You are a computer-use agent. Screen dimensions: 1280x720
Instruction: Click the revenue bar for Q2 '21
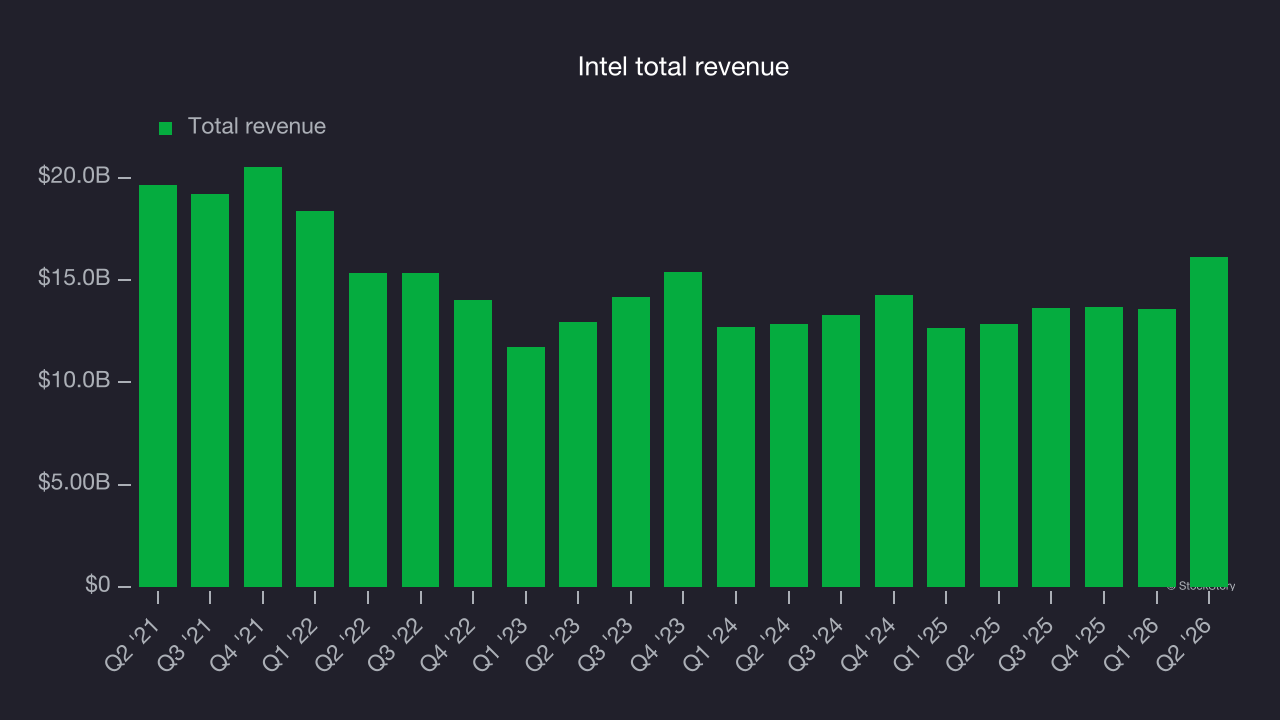(158, 386)
